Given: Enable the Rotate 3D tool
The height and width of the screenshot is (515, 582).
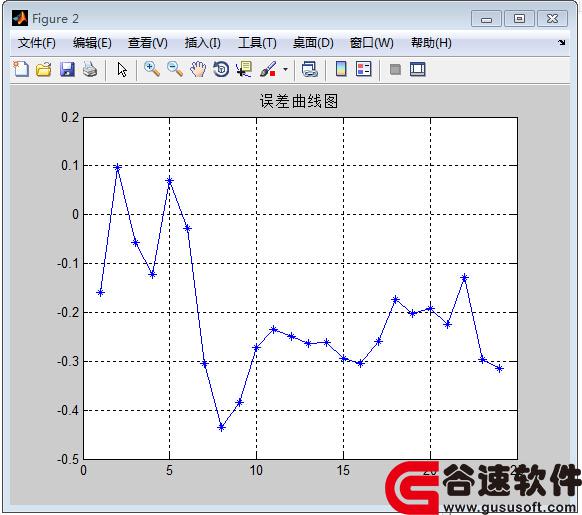Looking at the screenshot, I should (x=221, y=69).
